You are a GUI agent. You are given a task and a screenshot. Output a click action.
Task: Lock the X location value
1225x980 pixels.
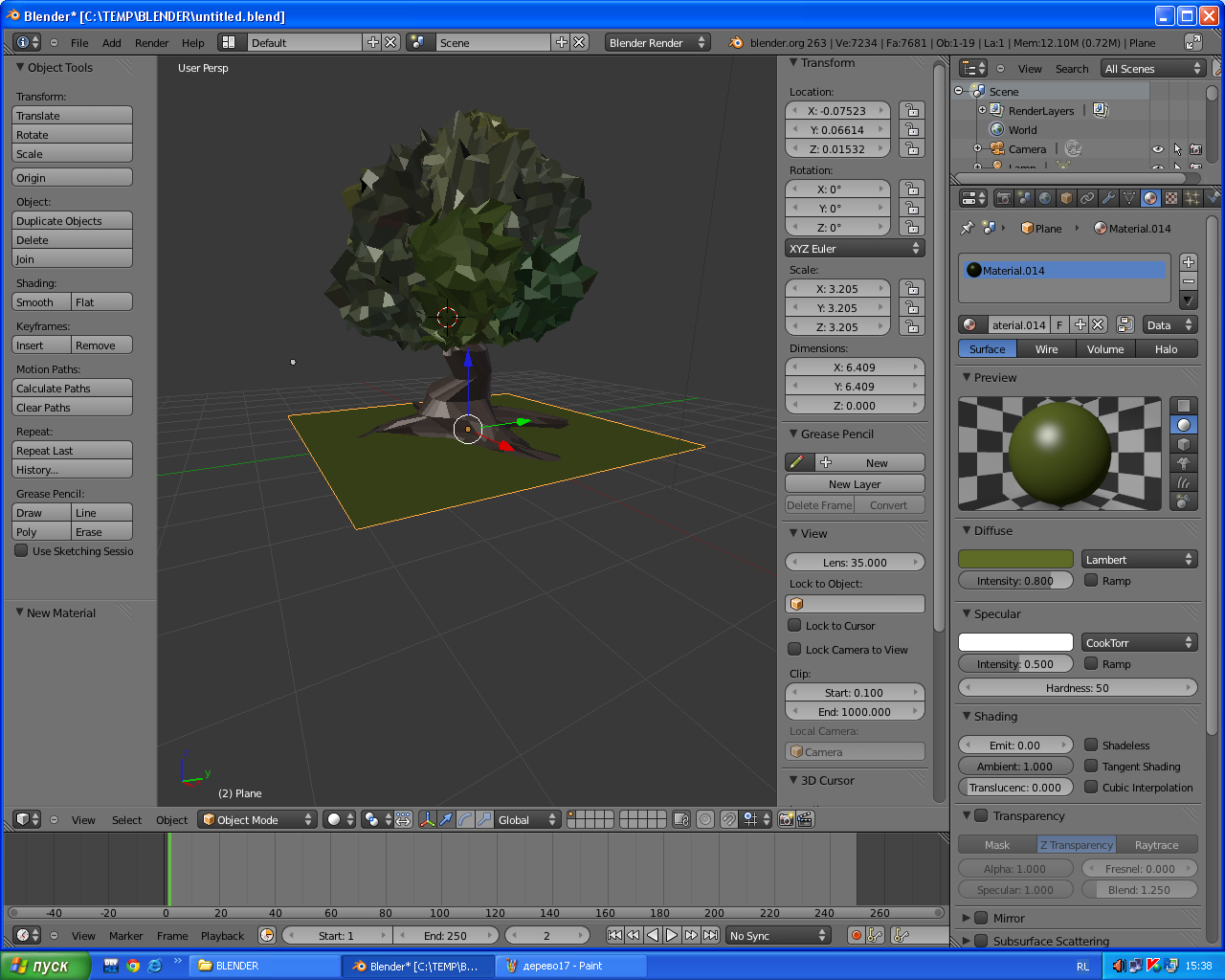pos(911,111)
